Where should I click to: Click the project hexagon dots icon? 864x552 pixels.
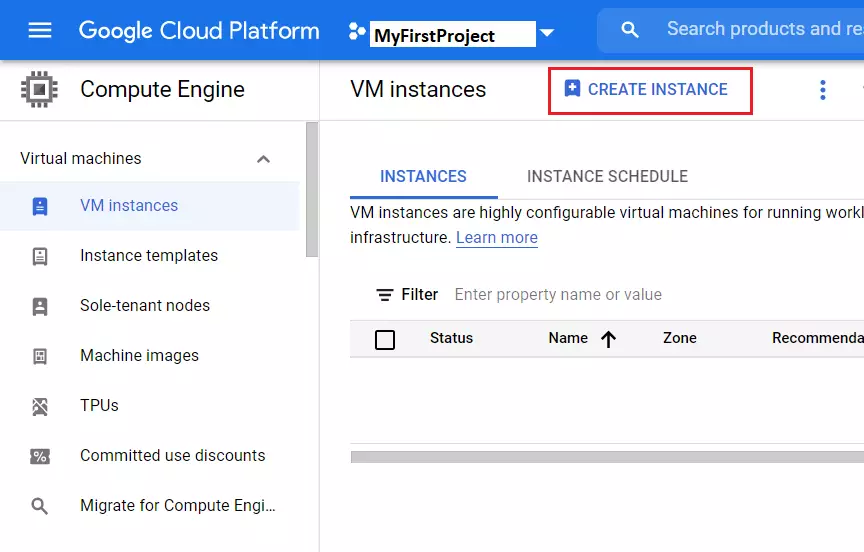point(357,32)
